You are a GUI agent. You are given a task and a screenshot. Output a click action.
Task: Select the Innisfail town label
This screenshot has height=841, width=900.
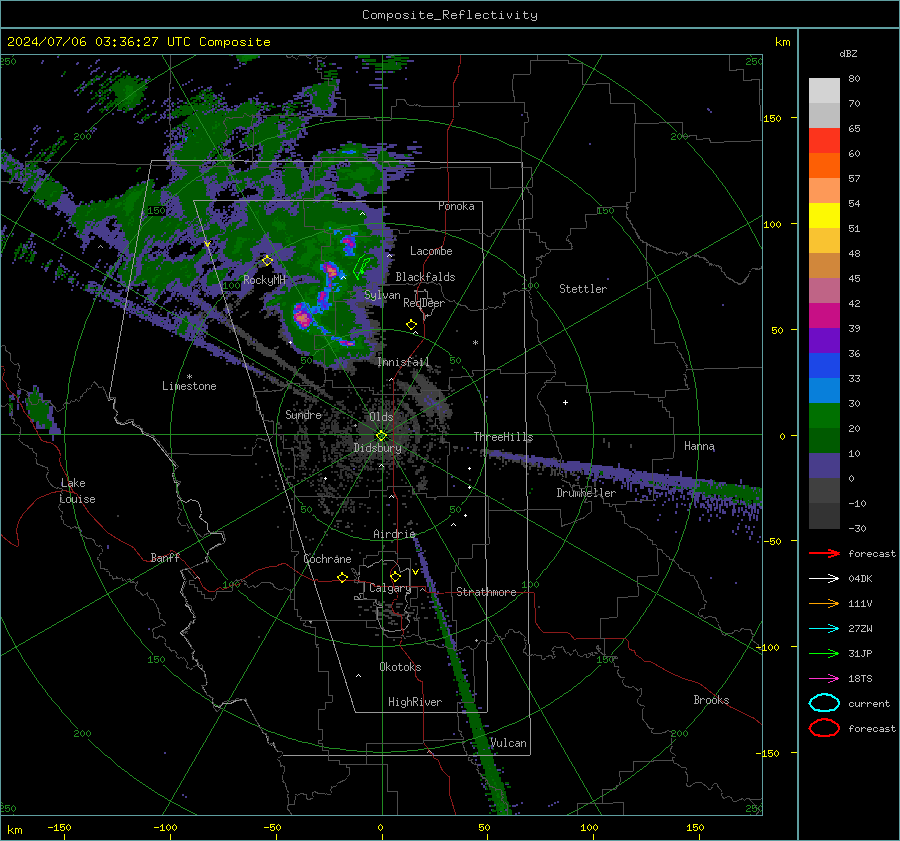tap(404, 362)
